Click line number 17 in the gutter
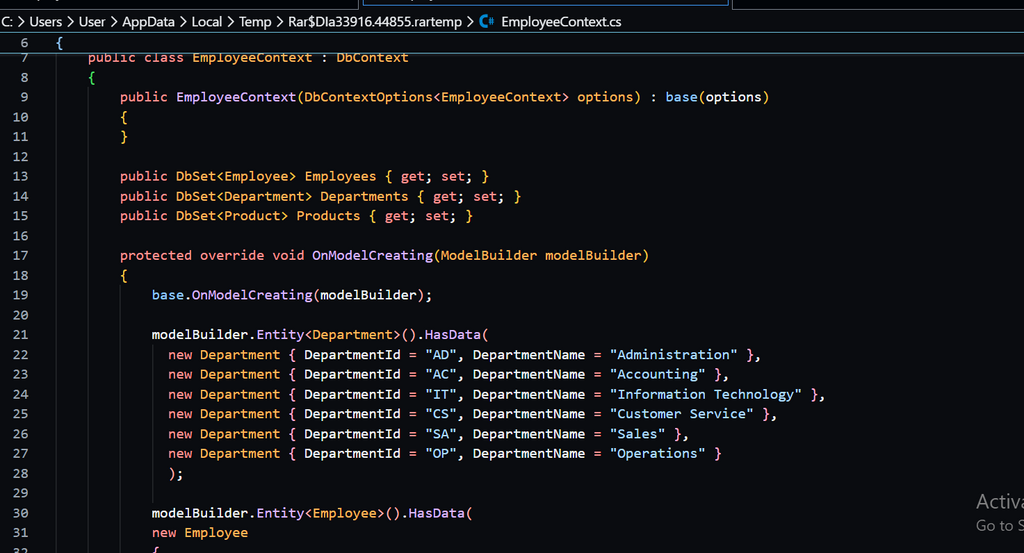The width and height of the screenshot is (1024, 553). pyautogui.click(x=23, y=255)
